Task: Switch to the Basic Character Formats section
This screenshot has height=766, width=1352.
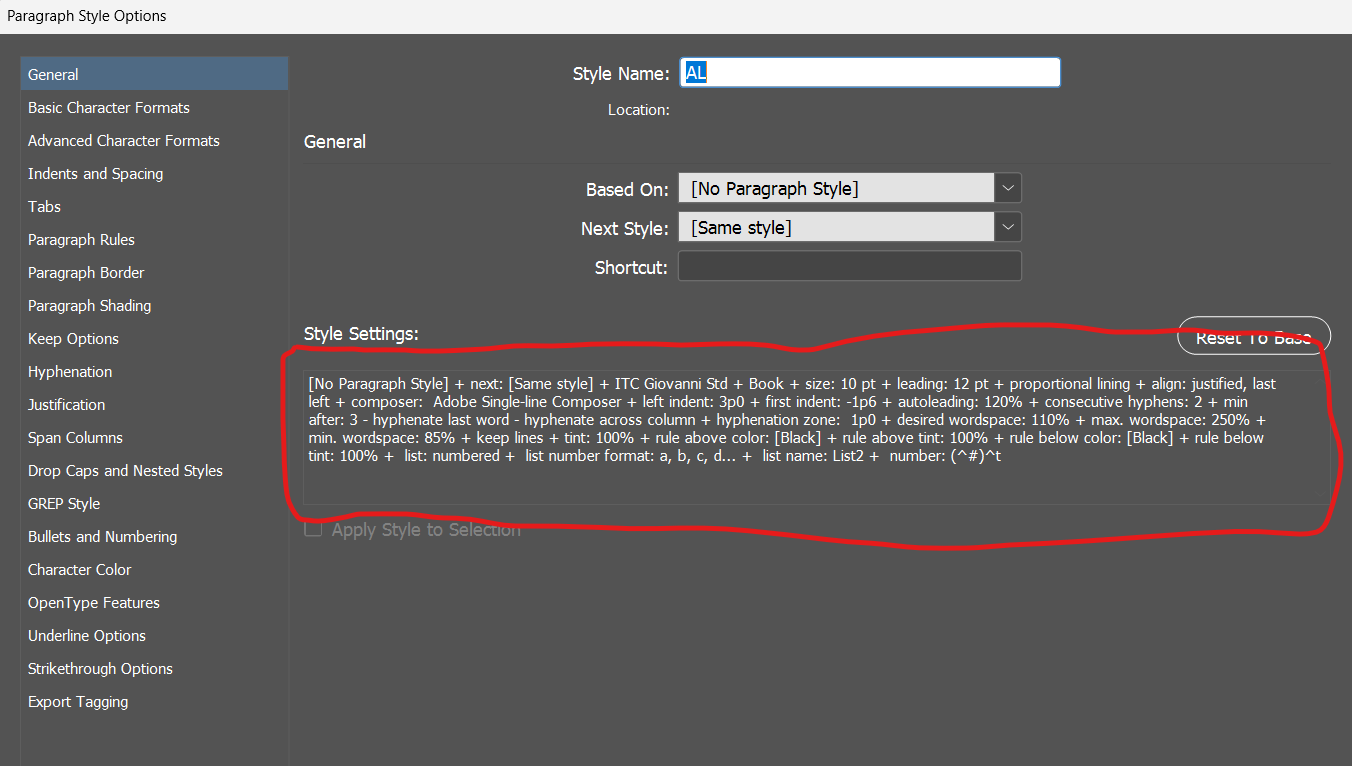Action: (x=108, y=107)
